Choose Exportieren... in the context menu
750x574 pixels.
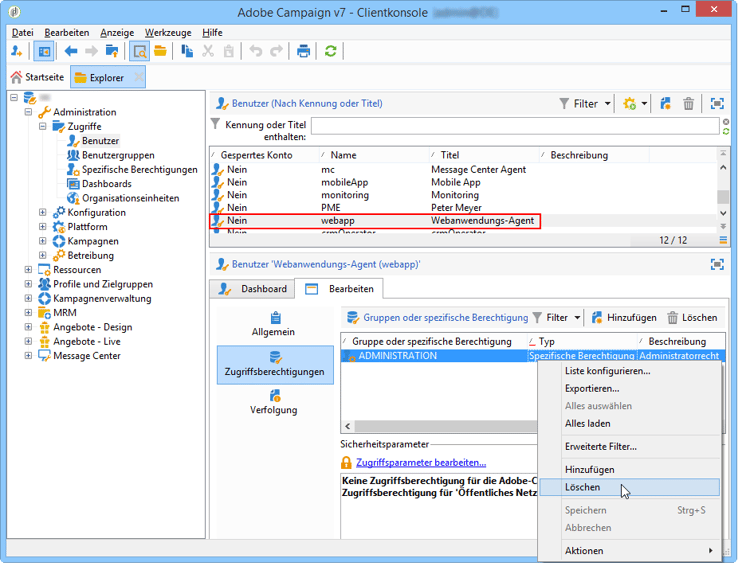pyautogui.click(x=629, y=388)
